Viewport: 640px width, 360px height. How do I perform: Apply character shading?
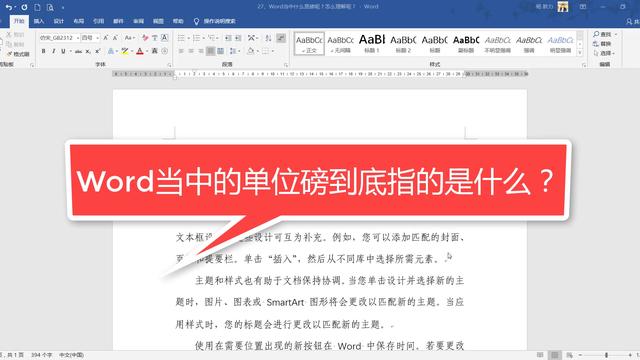pos(155,51)
